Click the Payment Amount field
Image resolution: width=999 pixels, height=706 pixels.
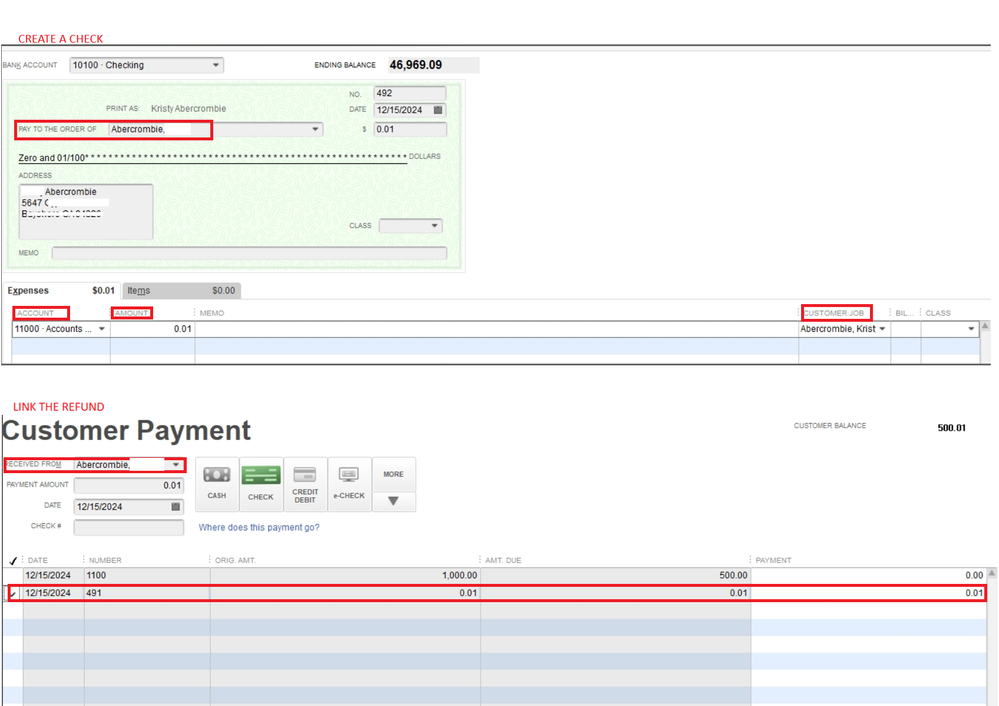[x=129, y=486]
